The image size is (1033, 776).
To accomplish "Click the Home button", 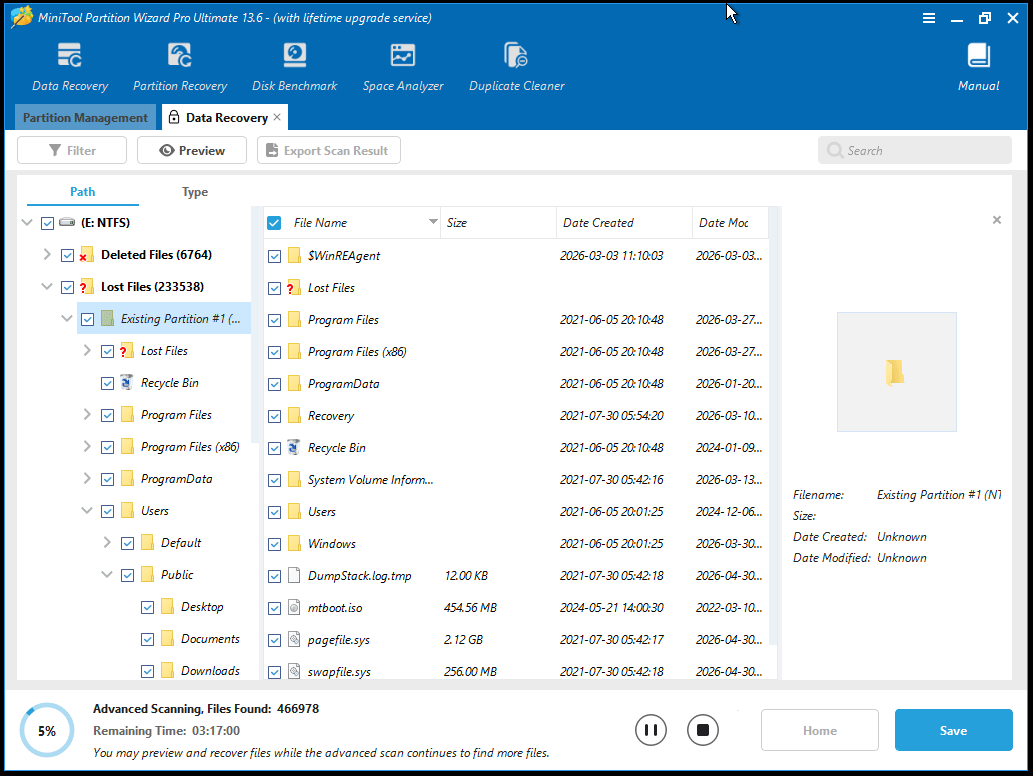I will point(820,730).
